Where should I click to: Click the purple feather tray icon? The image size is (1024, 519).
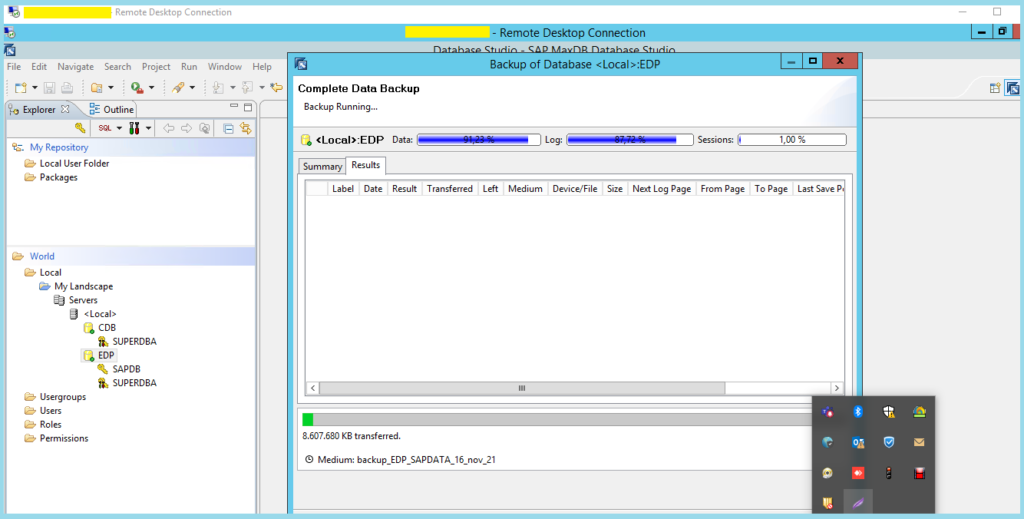(x=858, y=503)
